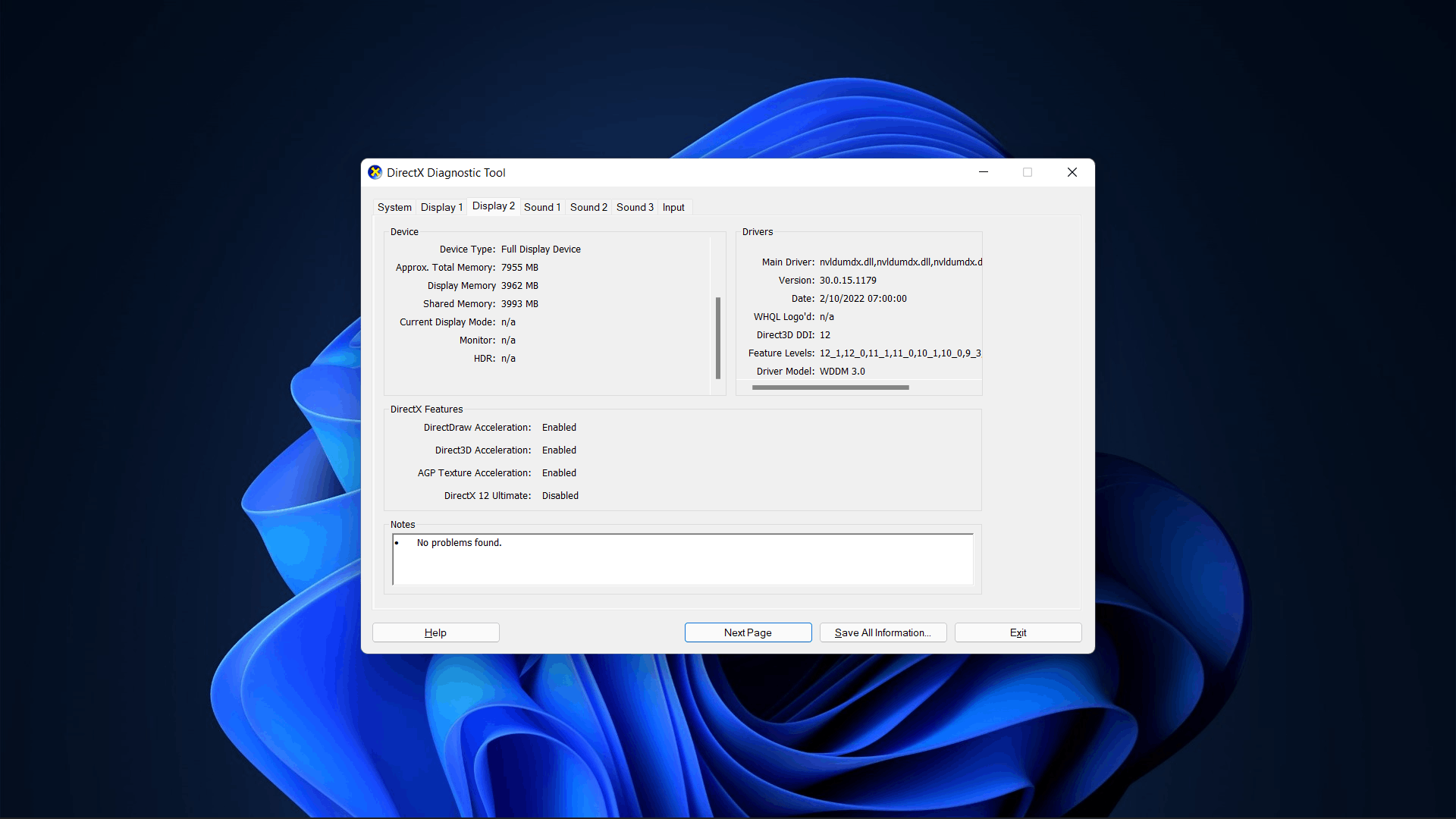The height and width of the screenshot is (819, 1456).
Task: Toggle Direct3D Acceleration enabled state
Action: (559, 449)
